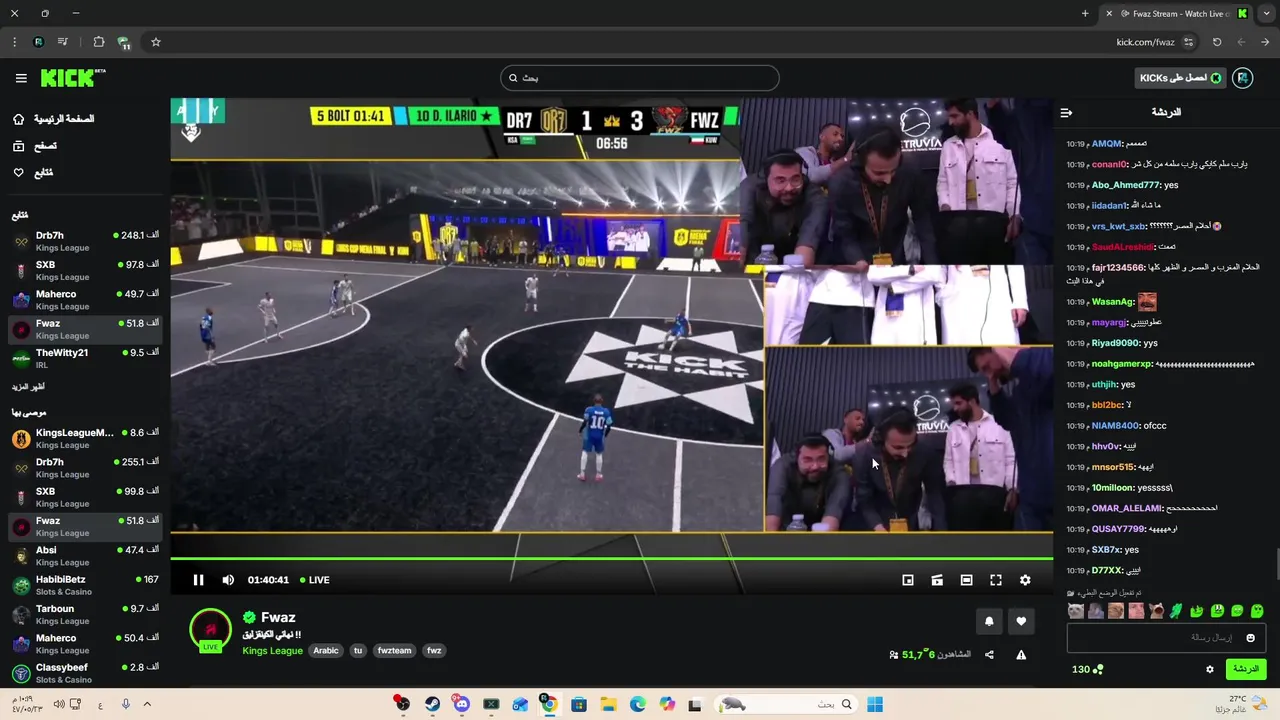Open the Following sidebar item
This screenshot has width=1280, height=720.
[x=85, y=173]
